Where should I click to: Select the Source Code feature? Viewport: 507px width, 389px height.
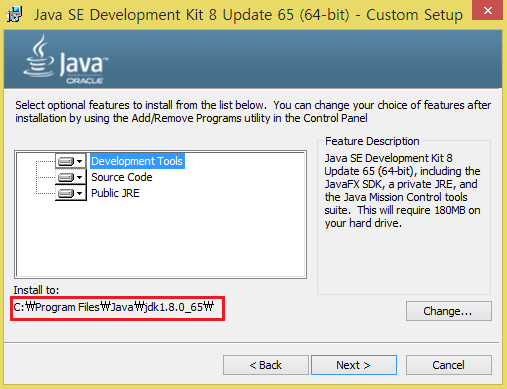pyautogui.click(x=122, y=177)
